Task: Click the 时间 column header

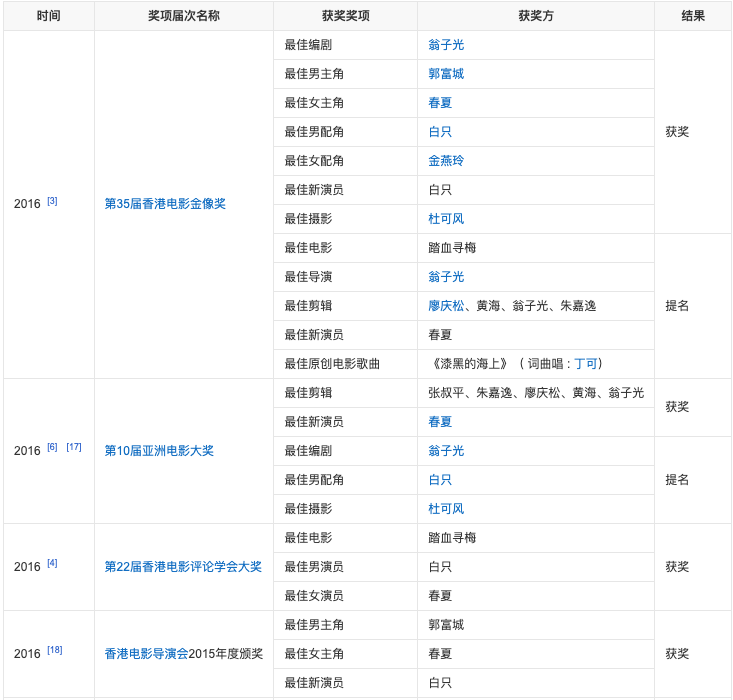Action: point(49,16)
